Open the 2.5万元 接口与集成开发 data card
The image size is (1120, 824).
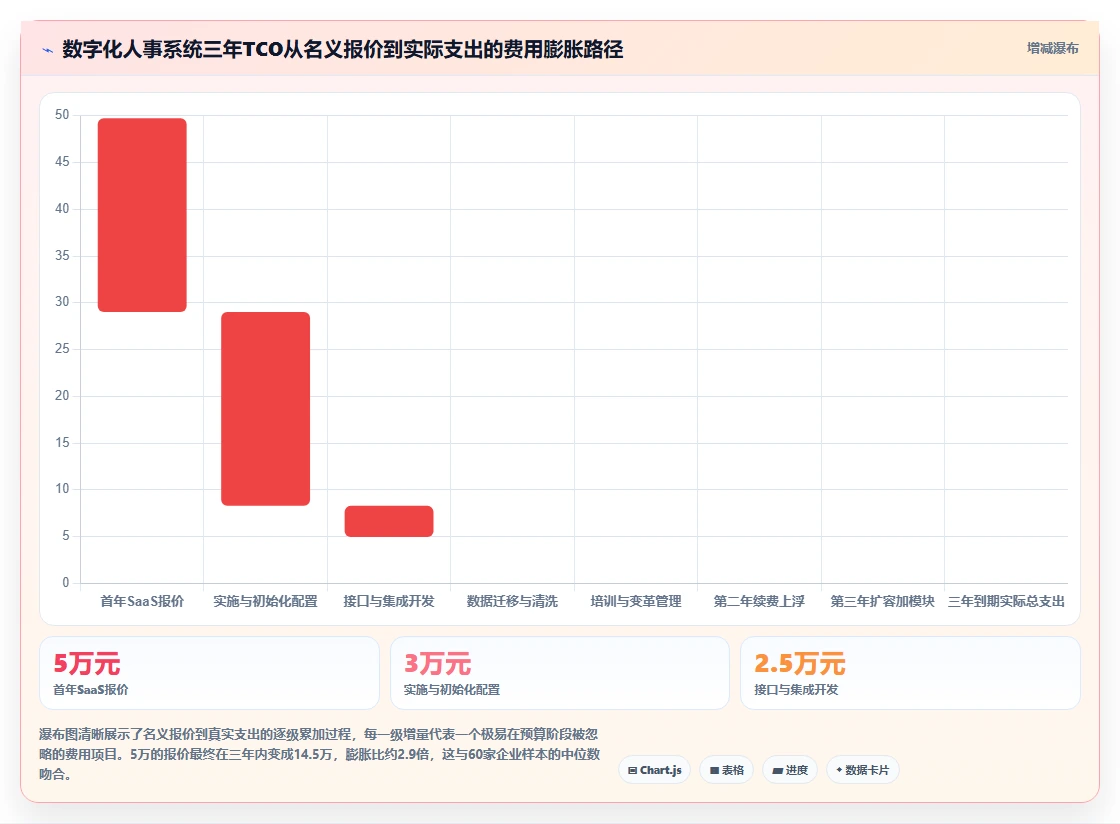coord(910,673)
